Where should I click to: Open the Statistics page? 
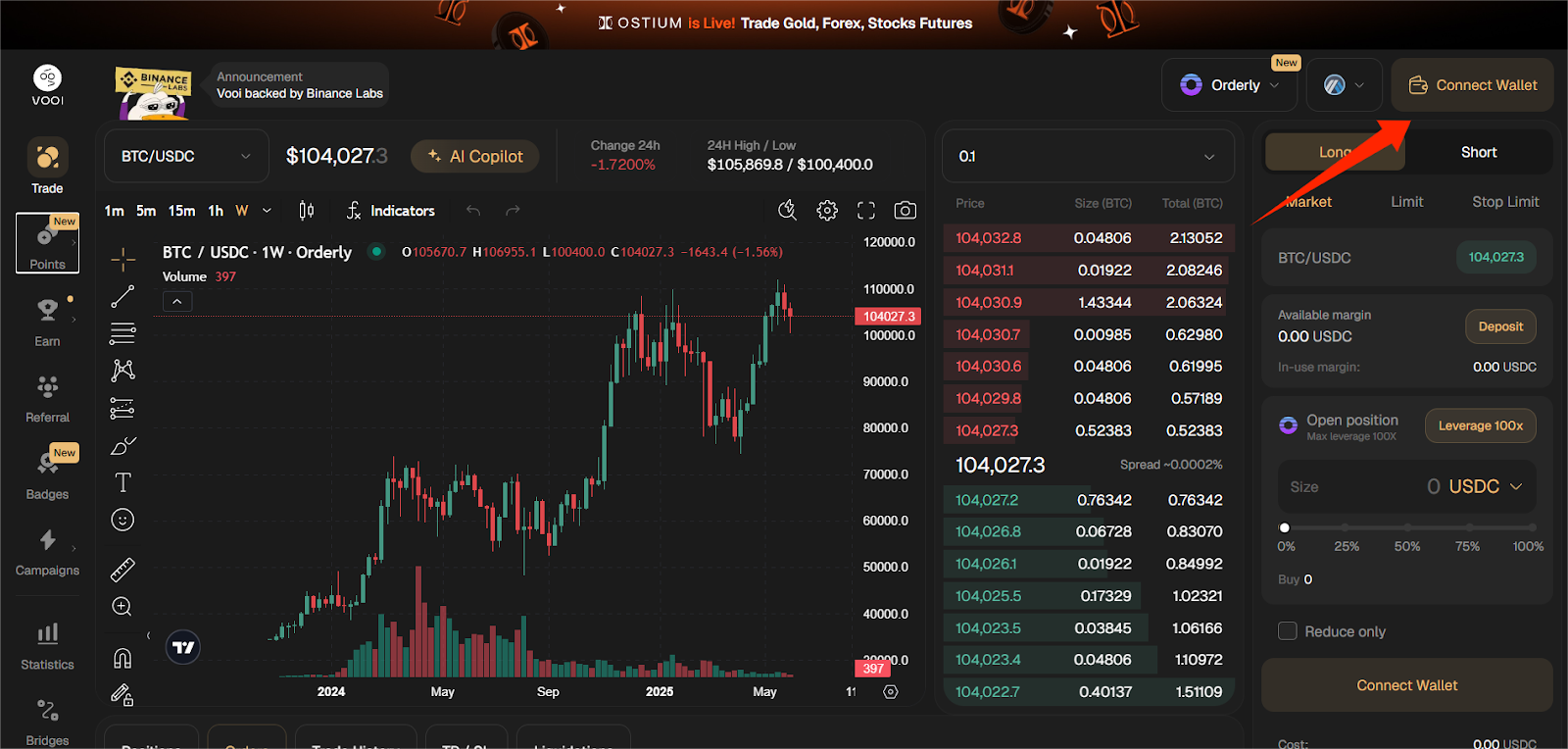(x=47, y=646)
